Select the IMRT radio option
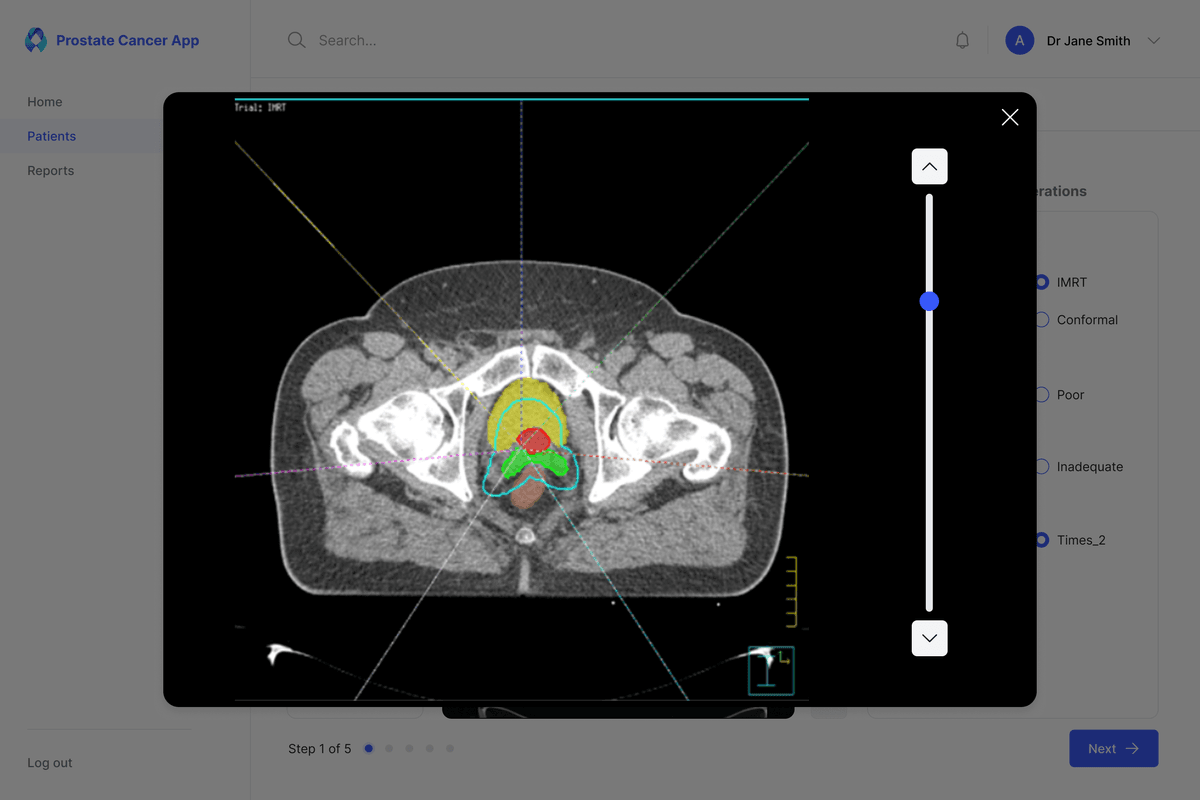Screen dimensions: 1200x800 tap(1042, 282)
